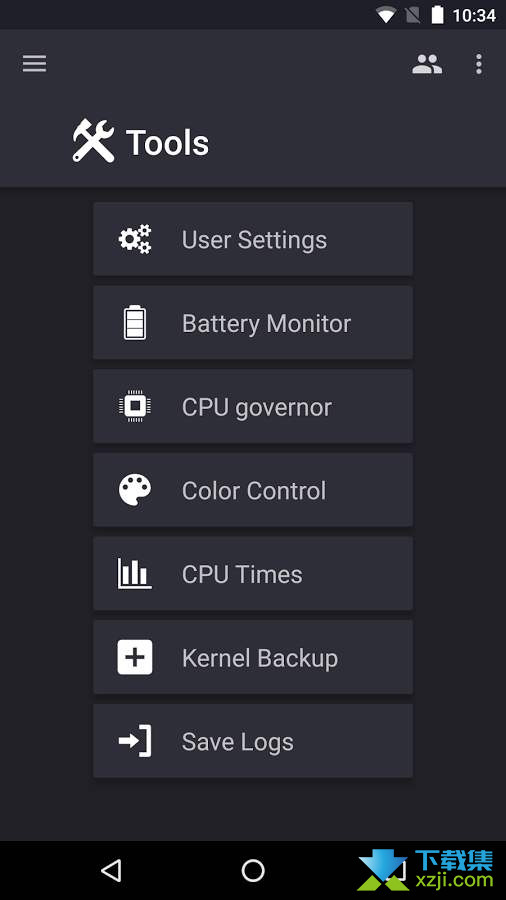Click the plus box icon beside Kernel Backup
This screenshot has width=506, height=900.
coord(135,657)
